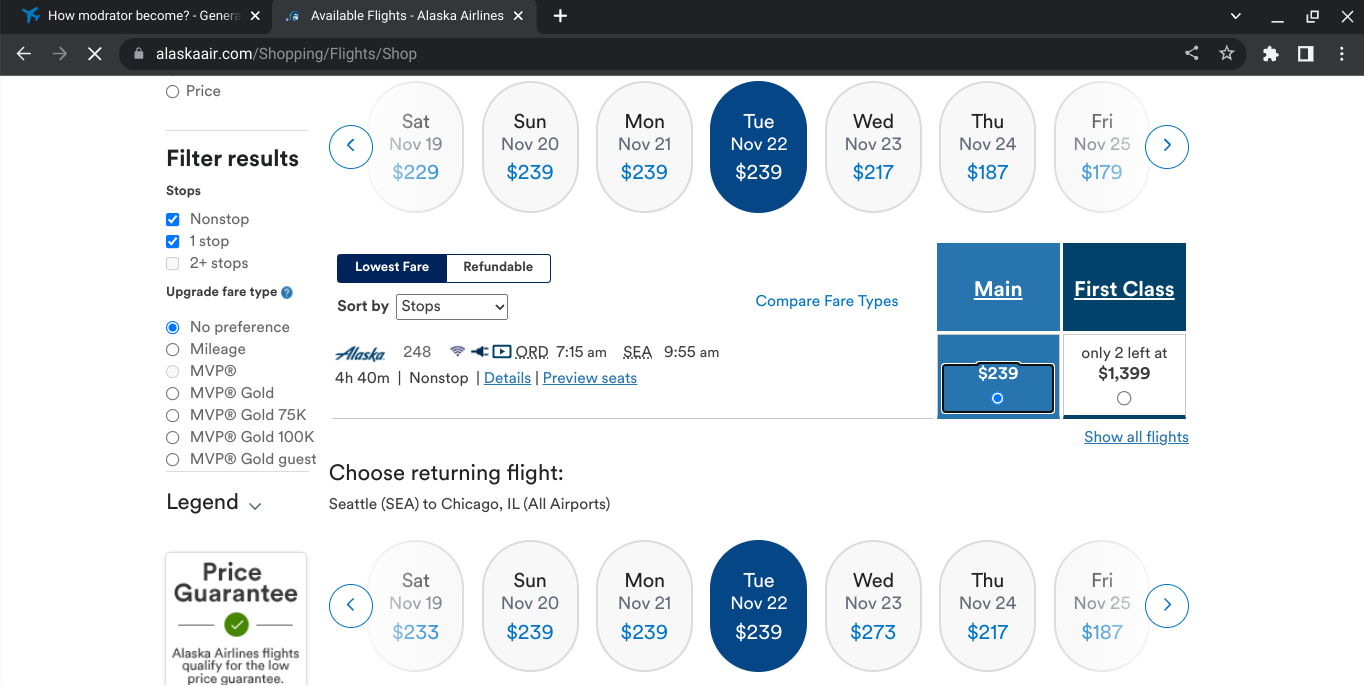The height and width of the screenshot is (685, 1364).
Task: Choose returning Fri Nov 25 at $187
Action: (x=1102, y=606)
